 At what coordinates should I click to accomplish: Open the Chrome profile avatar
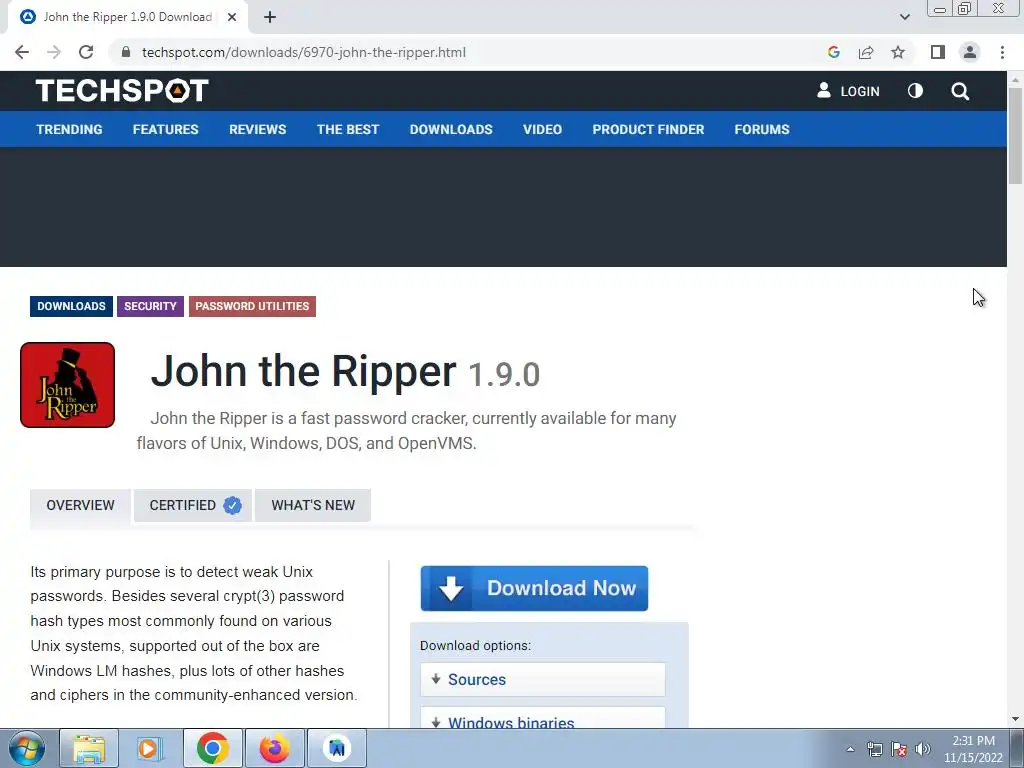click(x=970, y=52)
